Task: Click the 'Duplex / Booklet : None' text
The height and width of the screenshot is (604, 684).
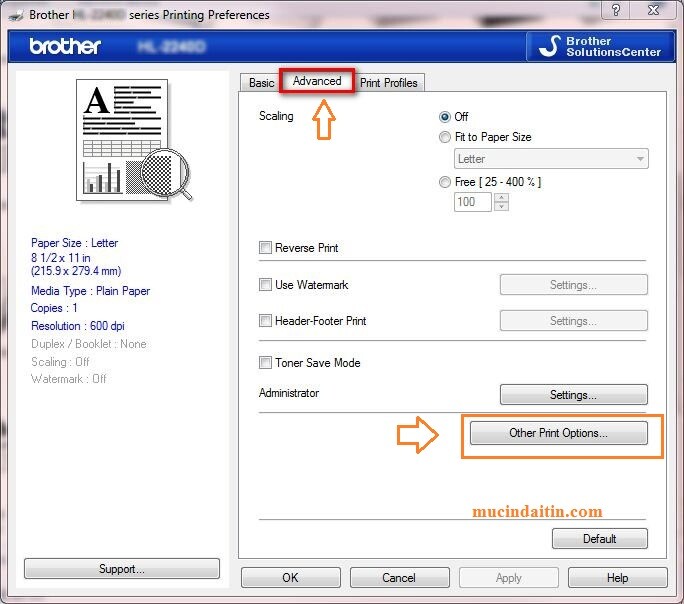Action: pos(89,344)
